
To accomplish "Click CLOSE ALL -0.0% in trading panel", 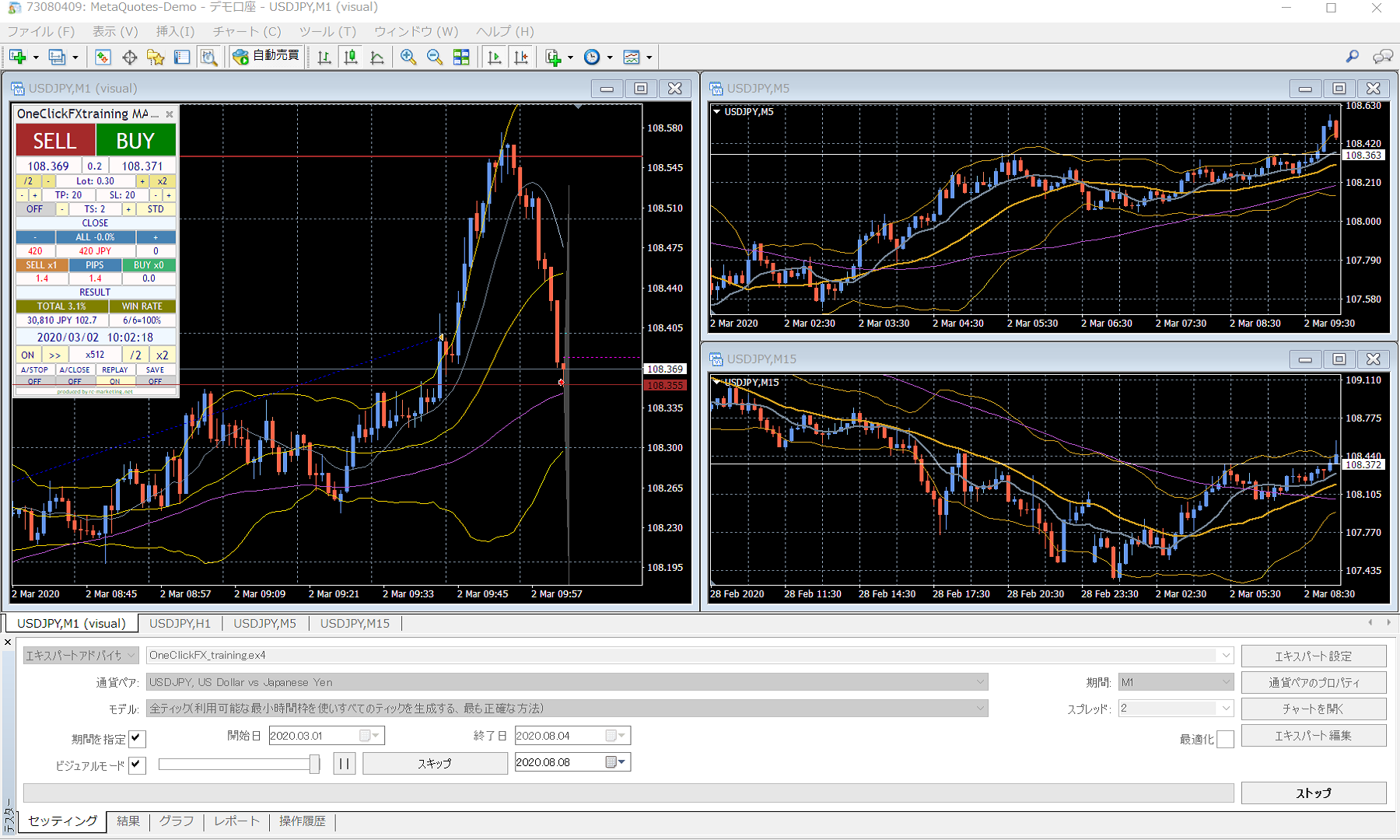I will (95, 237).
